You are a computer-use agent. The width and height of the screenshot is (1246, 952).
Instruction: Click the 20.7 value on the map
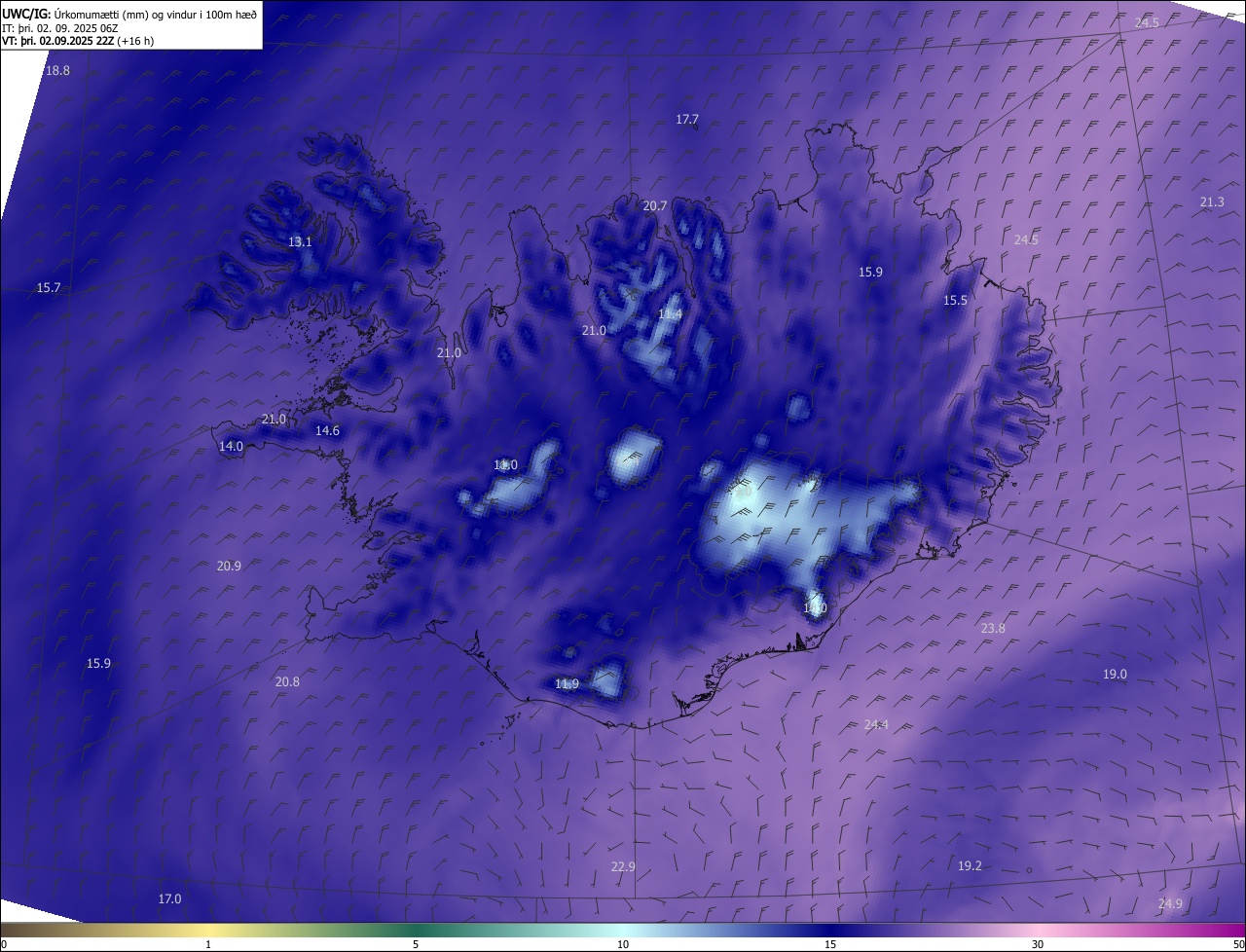pyautogui.click(x=655, y=205)
